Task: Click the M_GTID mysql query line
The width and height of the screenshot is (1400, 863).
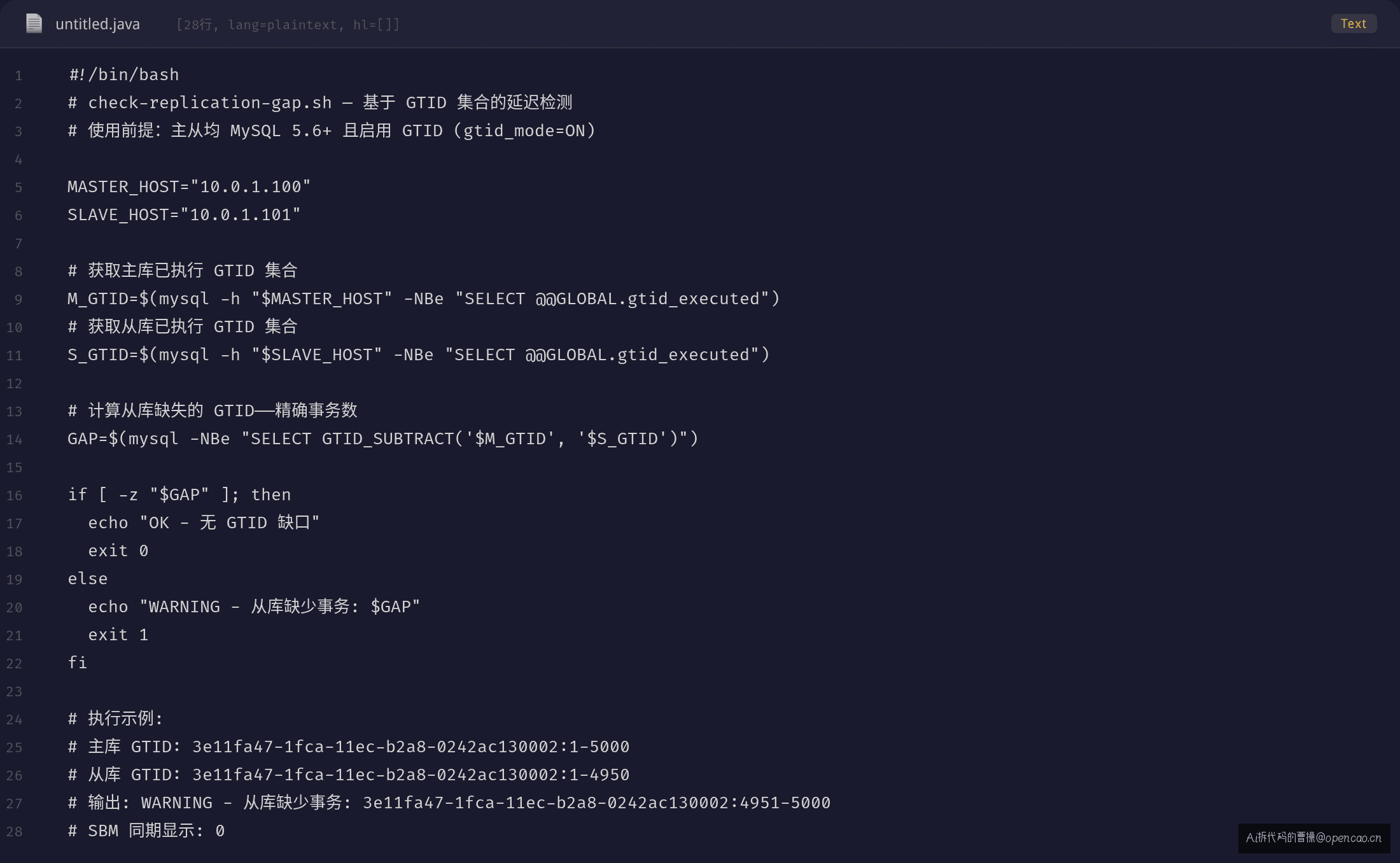Action: (424, 299)
